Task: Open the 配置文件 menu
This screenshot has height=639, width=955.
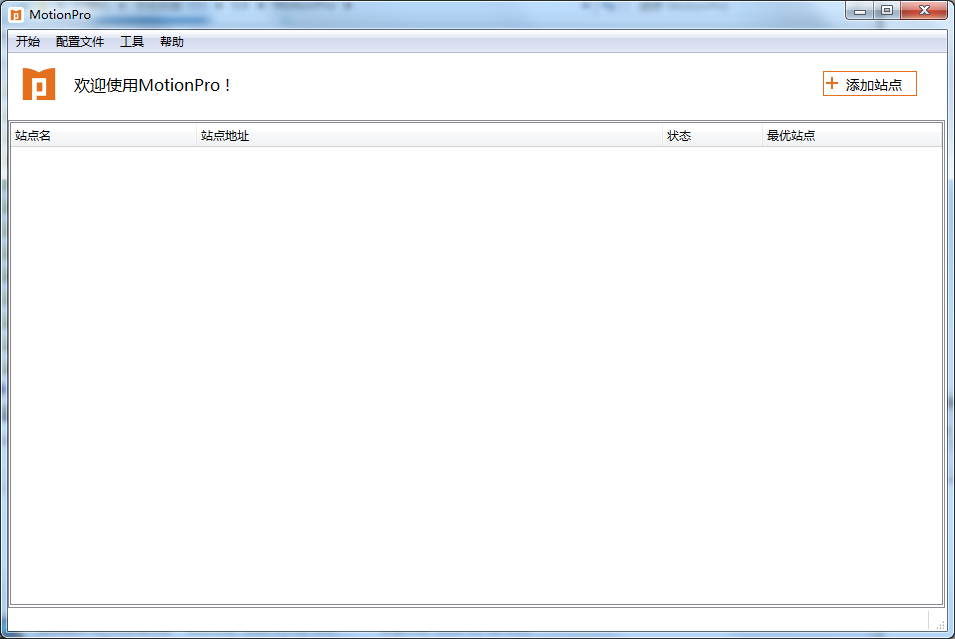Action: tap(80, 41)
